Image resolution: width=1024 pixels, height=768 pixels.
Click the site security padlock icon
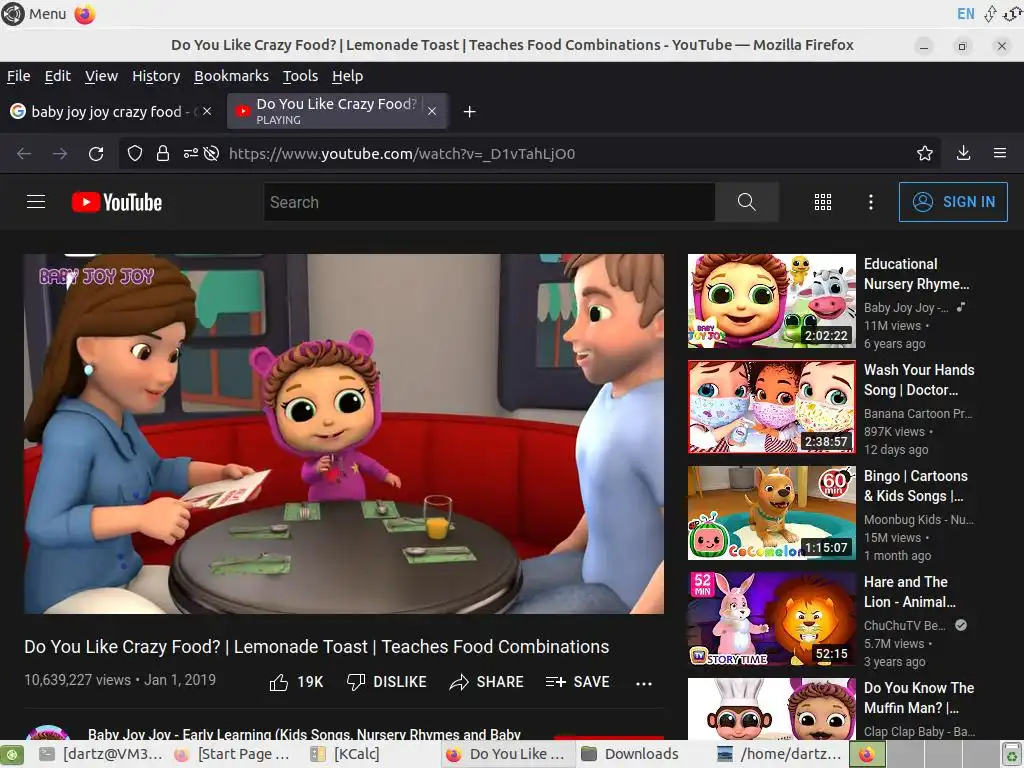163,153
